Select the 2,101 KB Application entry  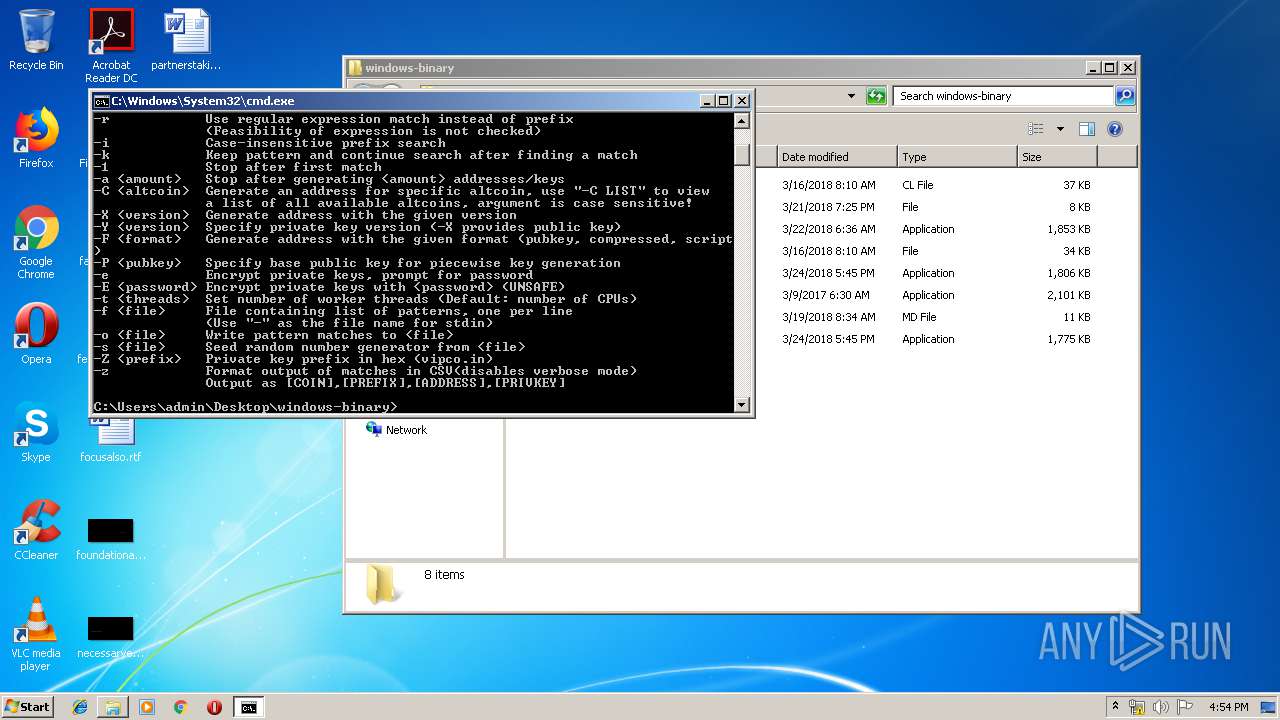click(820, 295)
